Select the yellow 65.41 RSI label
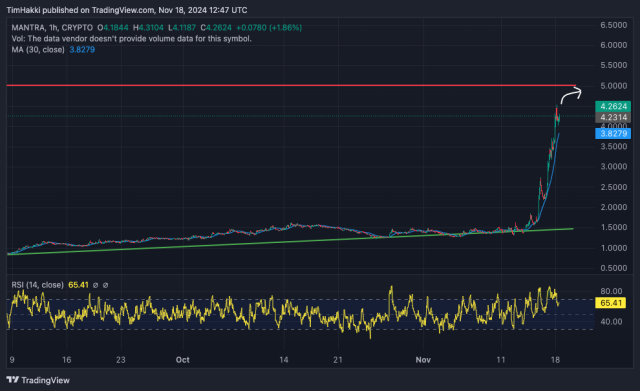The height and width of the screenshot is (391, 640). [611, 303]
